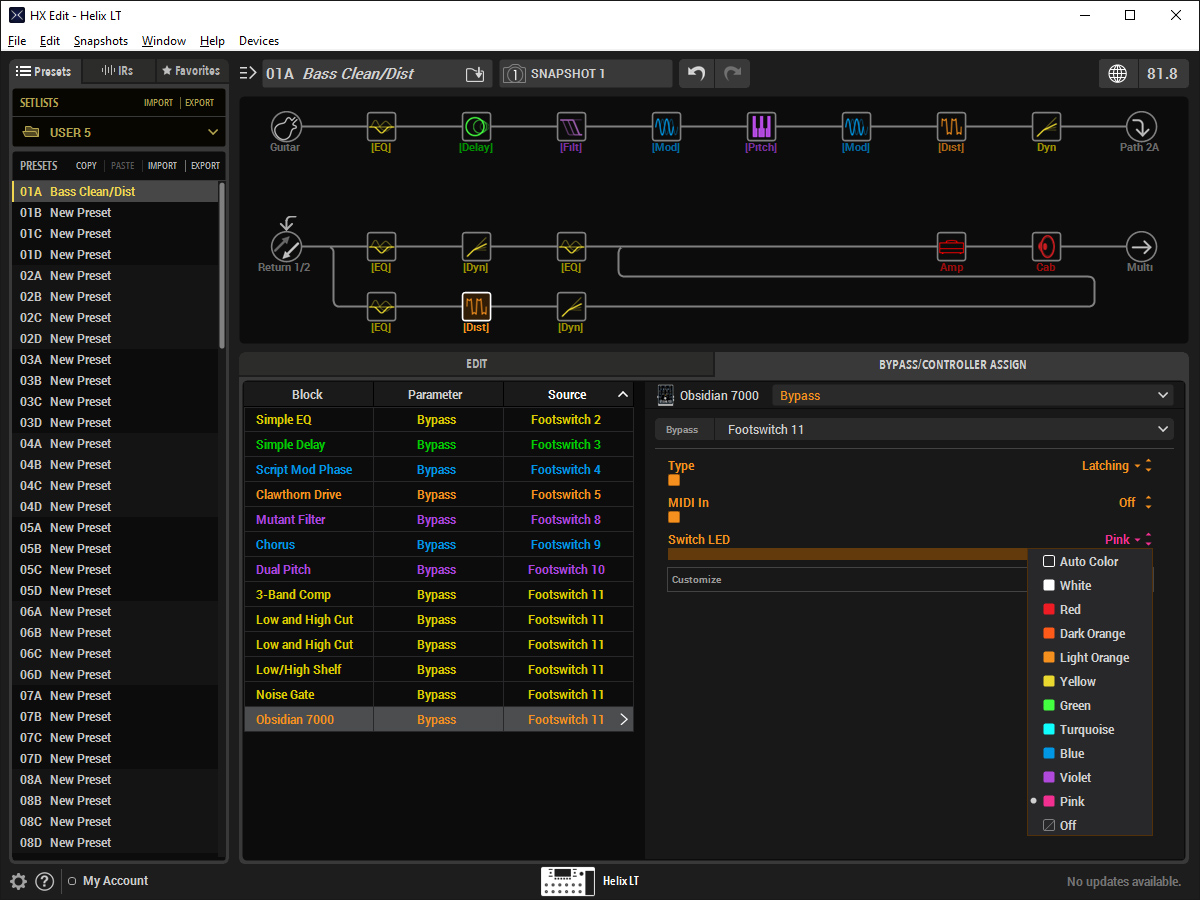
Task: Undo the last edit
Action: click(697, 74)
